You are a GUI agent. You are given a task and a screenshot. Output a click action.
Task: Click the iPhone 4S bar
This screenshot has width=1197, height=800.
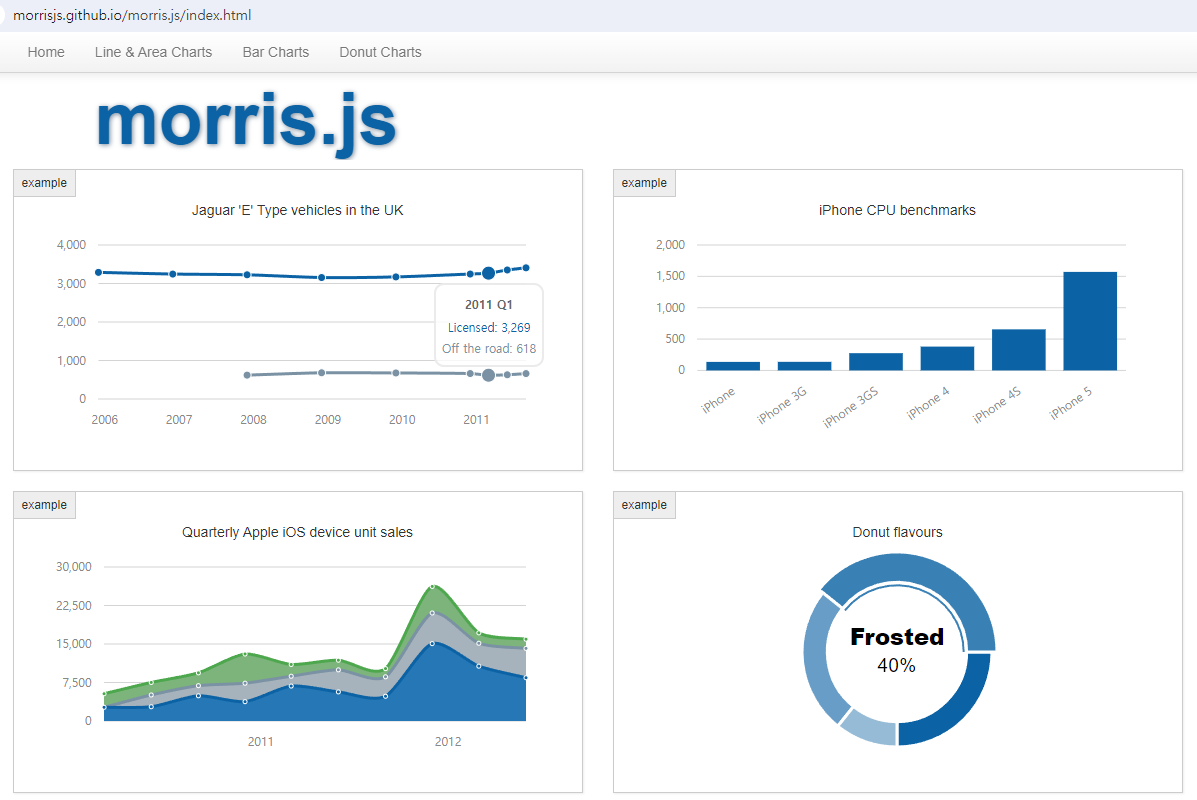click(x=1018, y=349)
